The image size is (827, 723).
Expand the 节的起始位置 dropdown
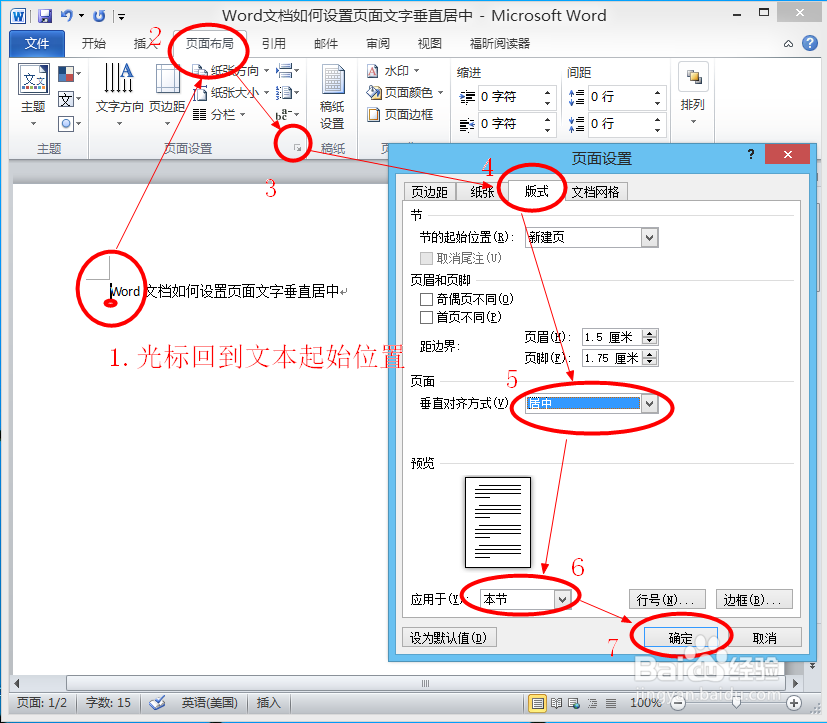pos(650,237)
